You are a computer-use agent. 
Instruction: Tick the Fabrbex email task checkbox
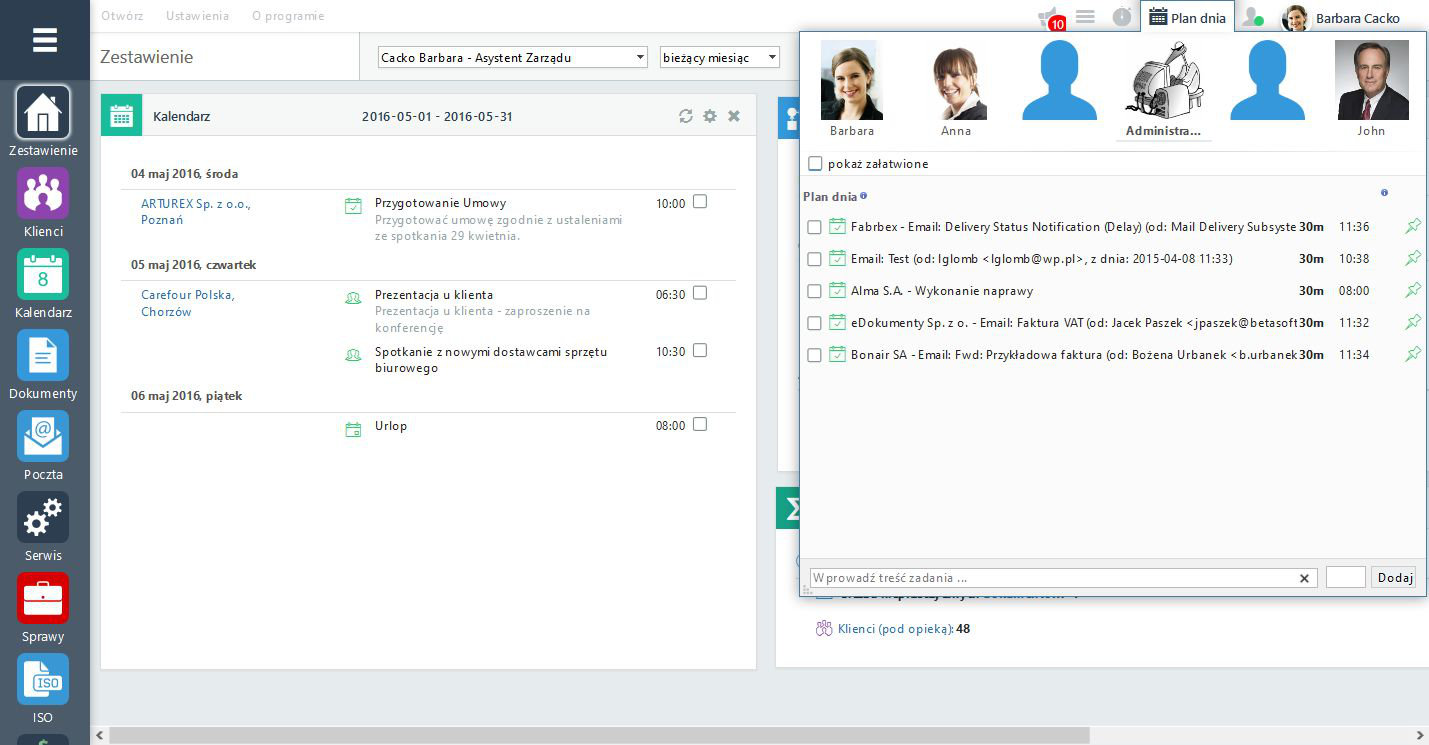click(814, 228)
